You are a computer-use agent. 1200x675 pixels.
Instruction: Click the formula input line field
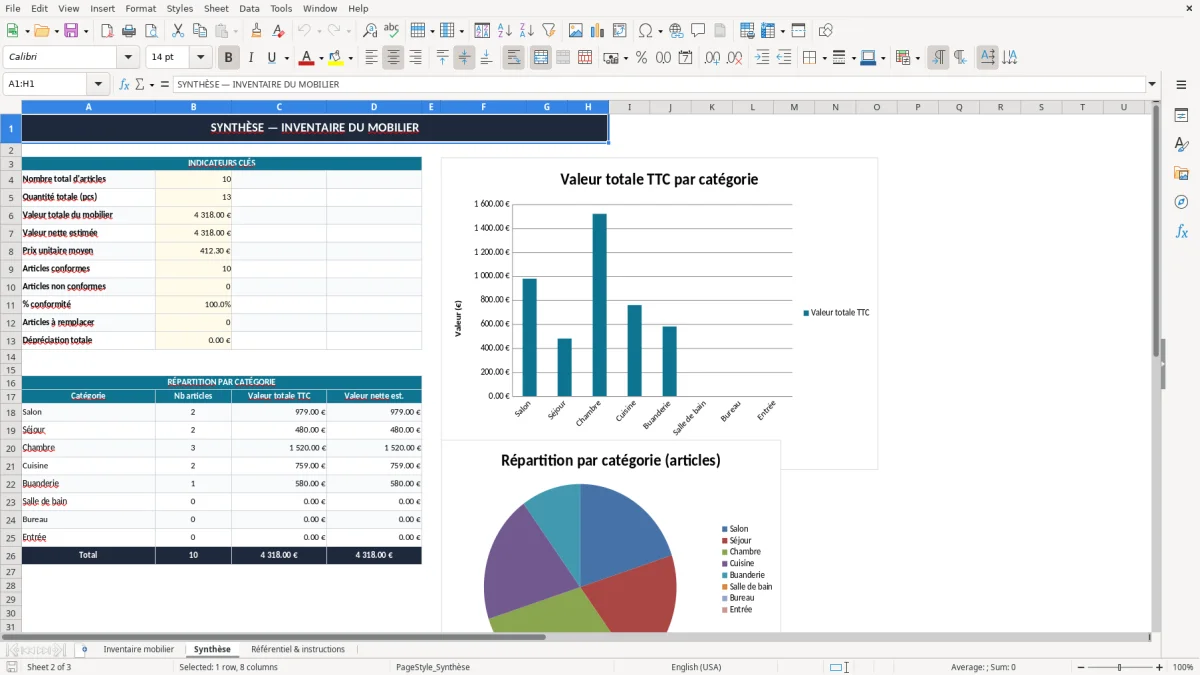pyautogui.click(x=659, y=84)
